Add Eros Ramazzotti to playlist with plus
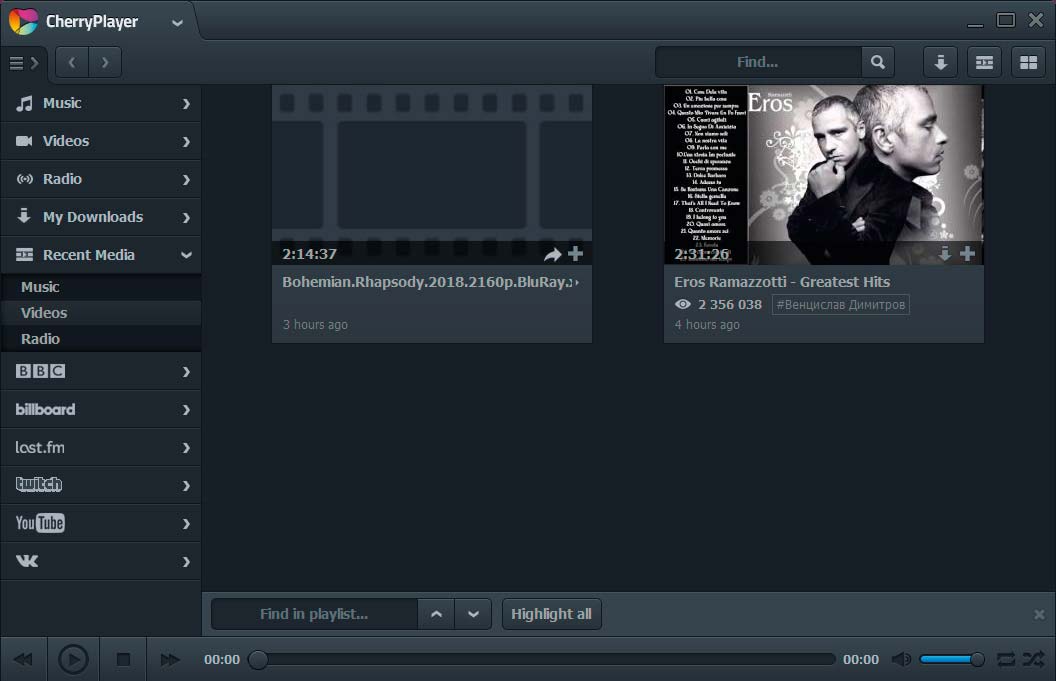Viewport: 1056px width, 681px height. point(968,254)
